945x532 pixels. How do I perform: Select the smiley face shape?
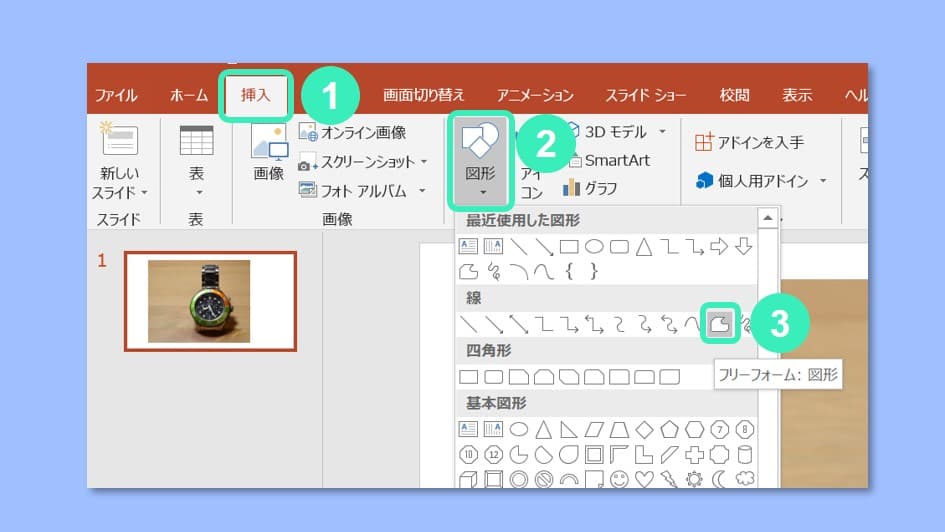[x=620, y=480]
